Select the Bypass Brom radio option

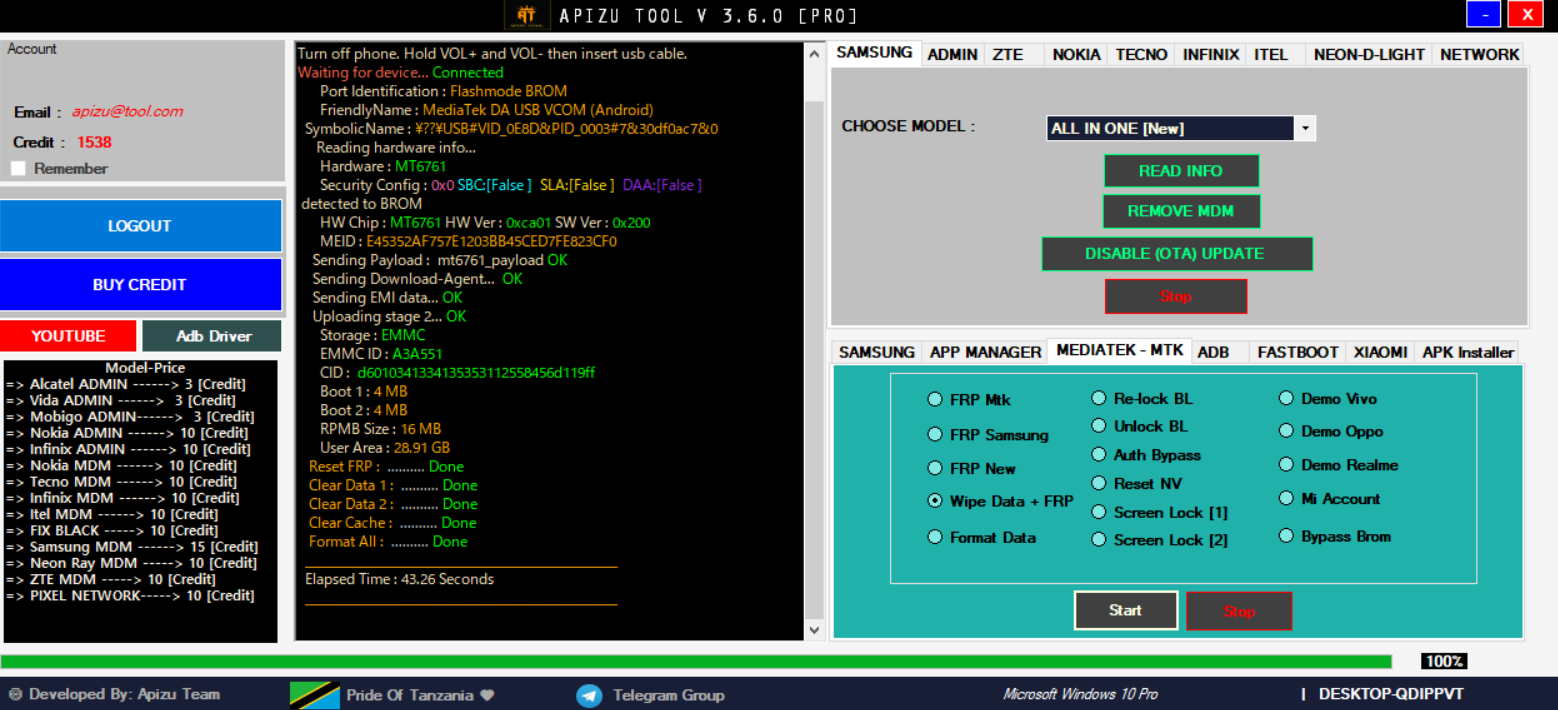pyautogui.click(x=1286, y=537)
